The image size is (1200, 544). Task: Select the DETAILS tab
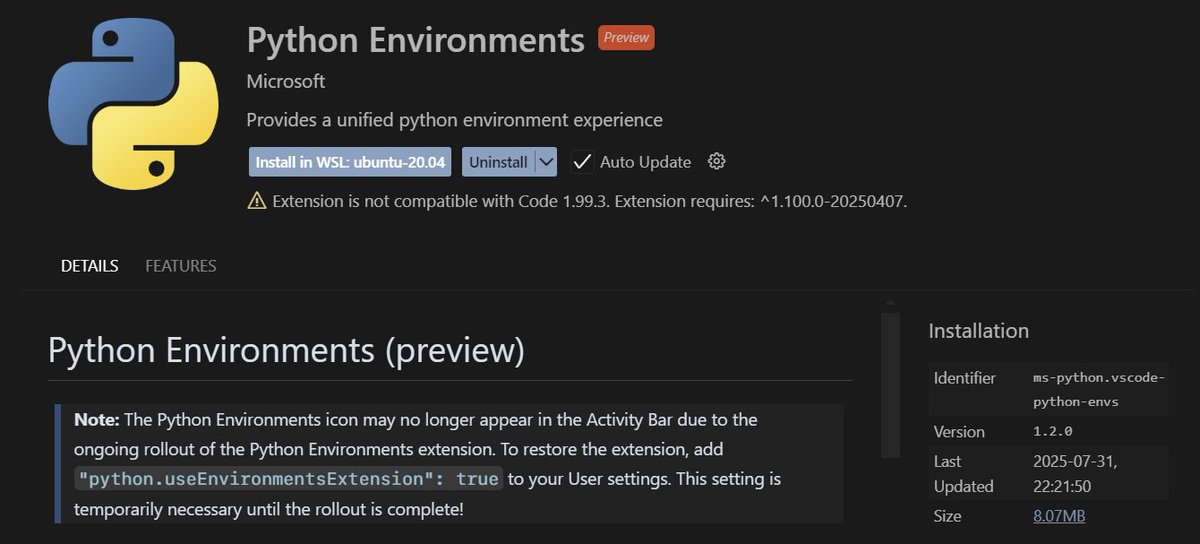click(x=89, y=266)
